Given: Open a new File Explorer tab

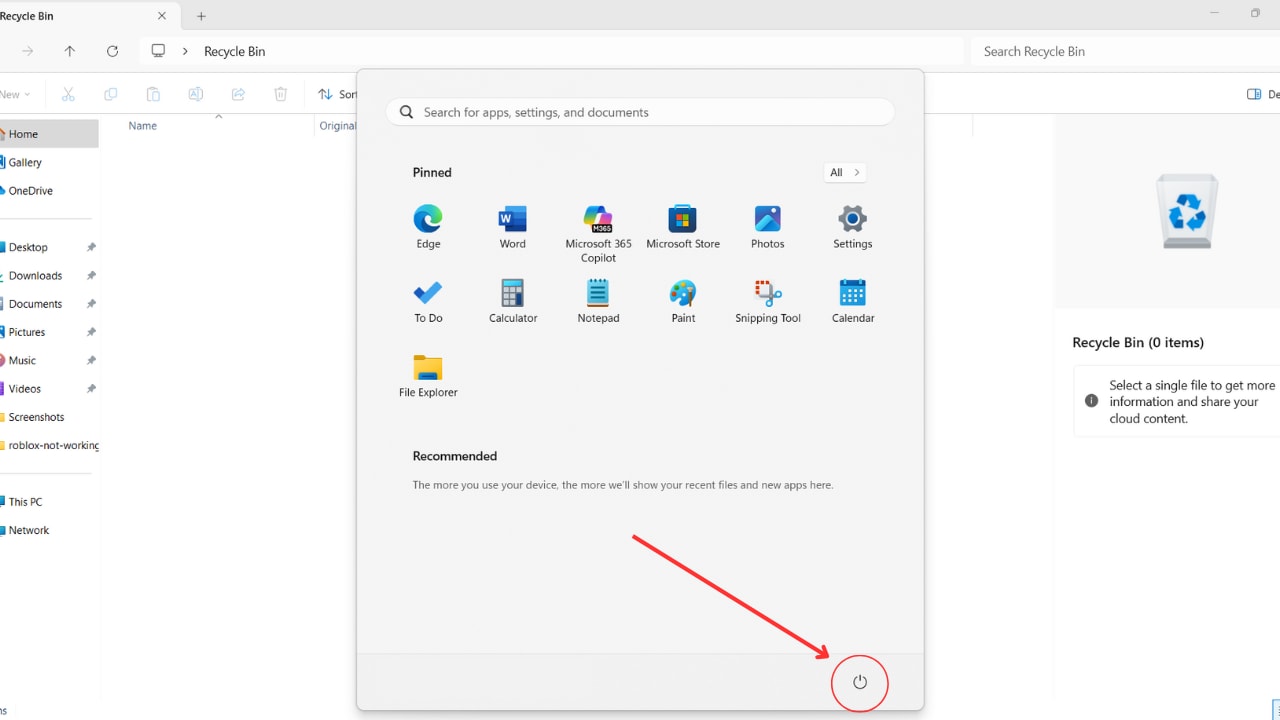Looking at the screenshot, I should point(201,16).
